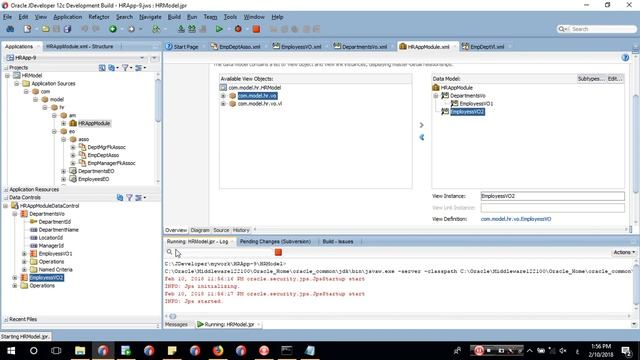Open the help icon in editor corner
The width and height of the screenshot is (640, 360).
coord(625,58)
